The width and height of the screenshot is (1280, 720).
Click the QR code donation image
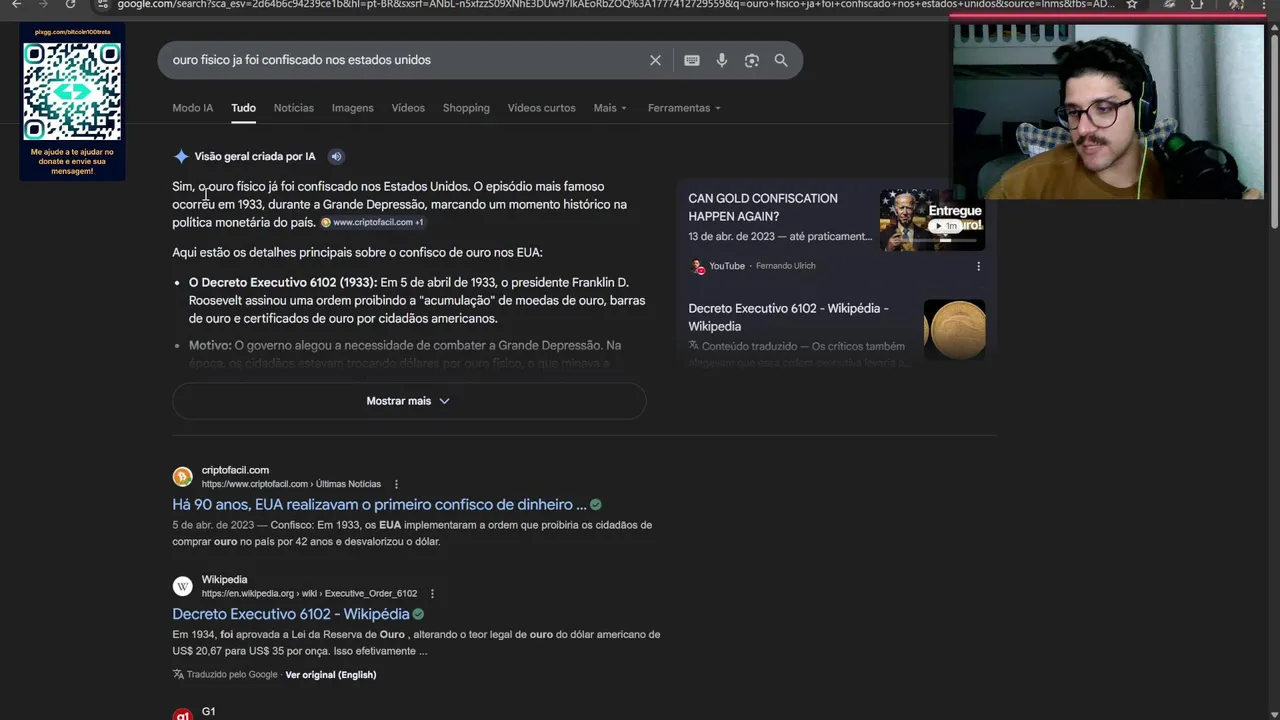(72, 91)
